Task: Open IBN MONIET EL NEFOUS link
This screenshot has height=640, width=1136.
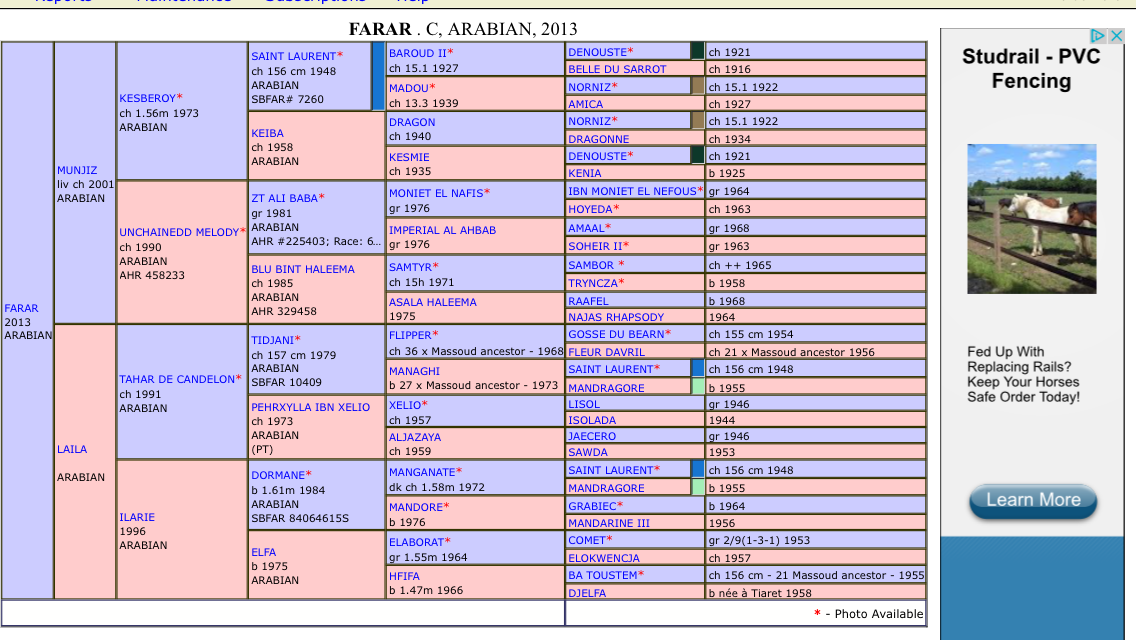Action: [x=632, y=191]
